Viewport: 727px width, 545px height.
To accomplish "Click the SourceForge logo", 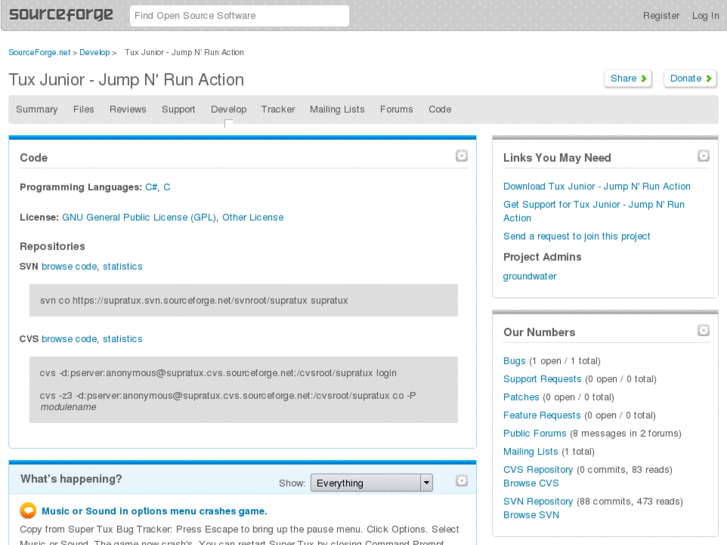I will pos(61,14).
